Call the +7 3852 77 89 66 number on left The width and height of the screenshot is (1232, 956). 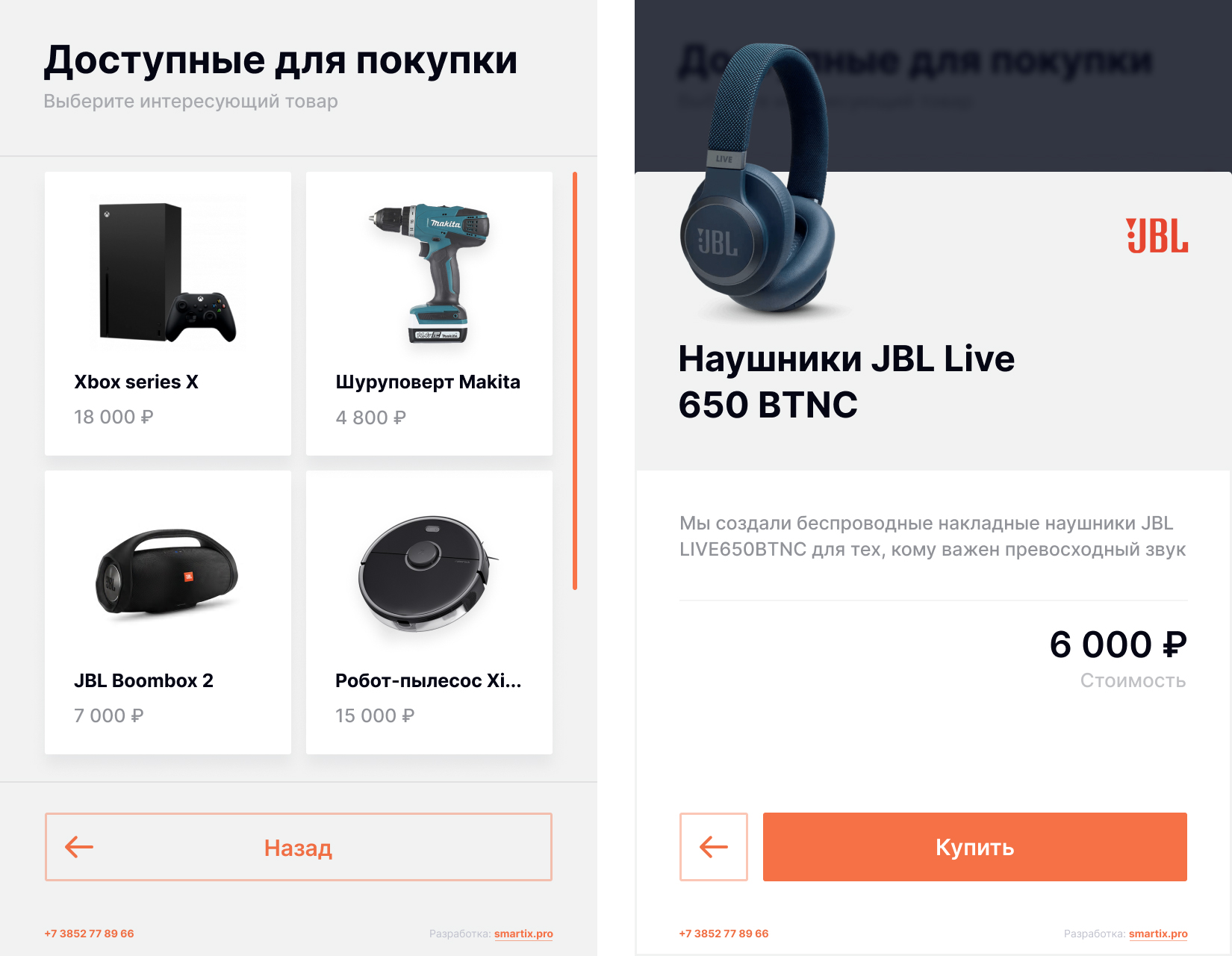89,934
